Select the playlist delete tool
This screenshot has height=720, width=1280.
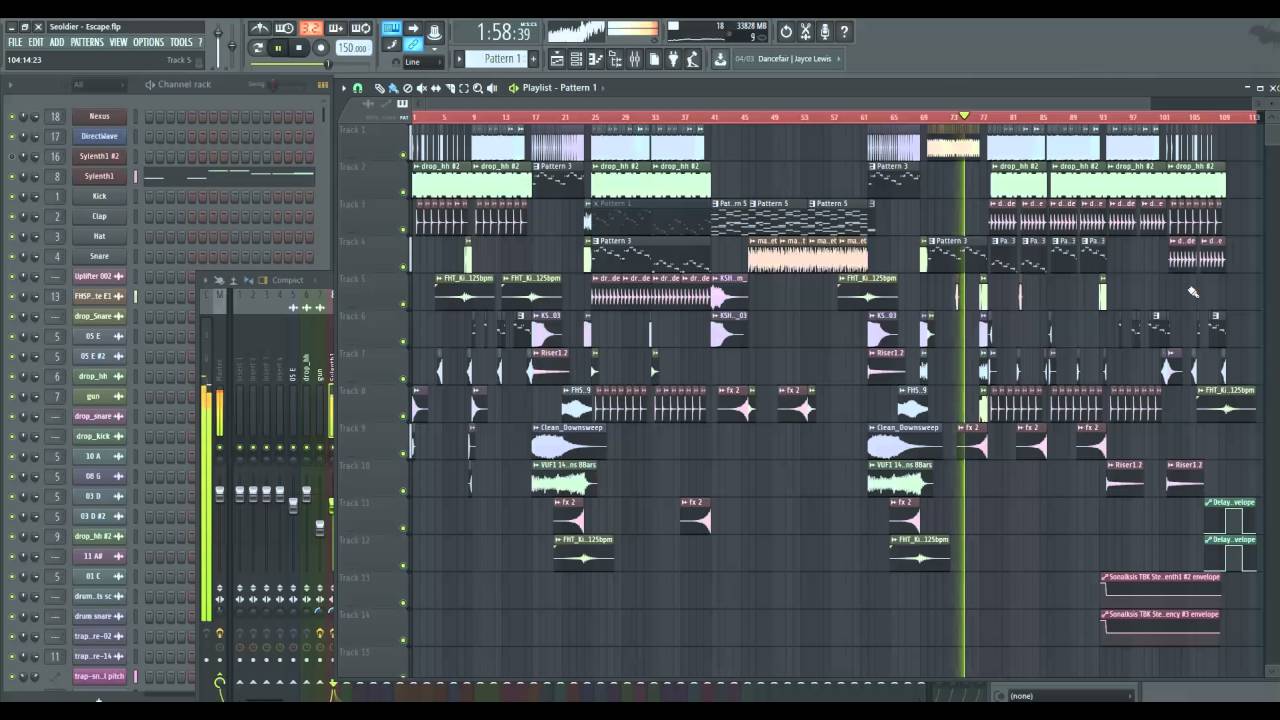tap(407, 88)
